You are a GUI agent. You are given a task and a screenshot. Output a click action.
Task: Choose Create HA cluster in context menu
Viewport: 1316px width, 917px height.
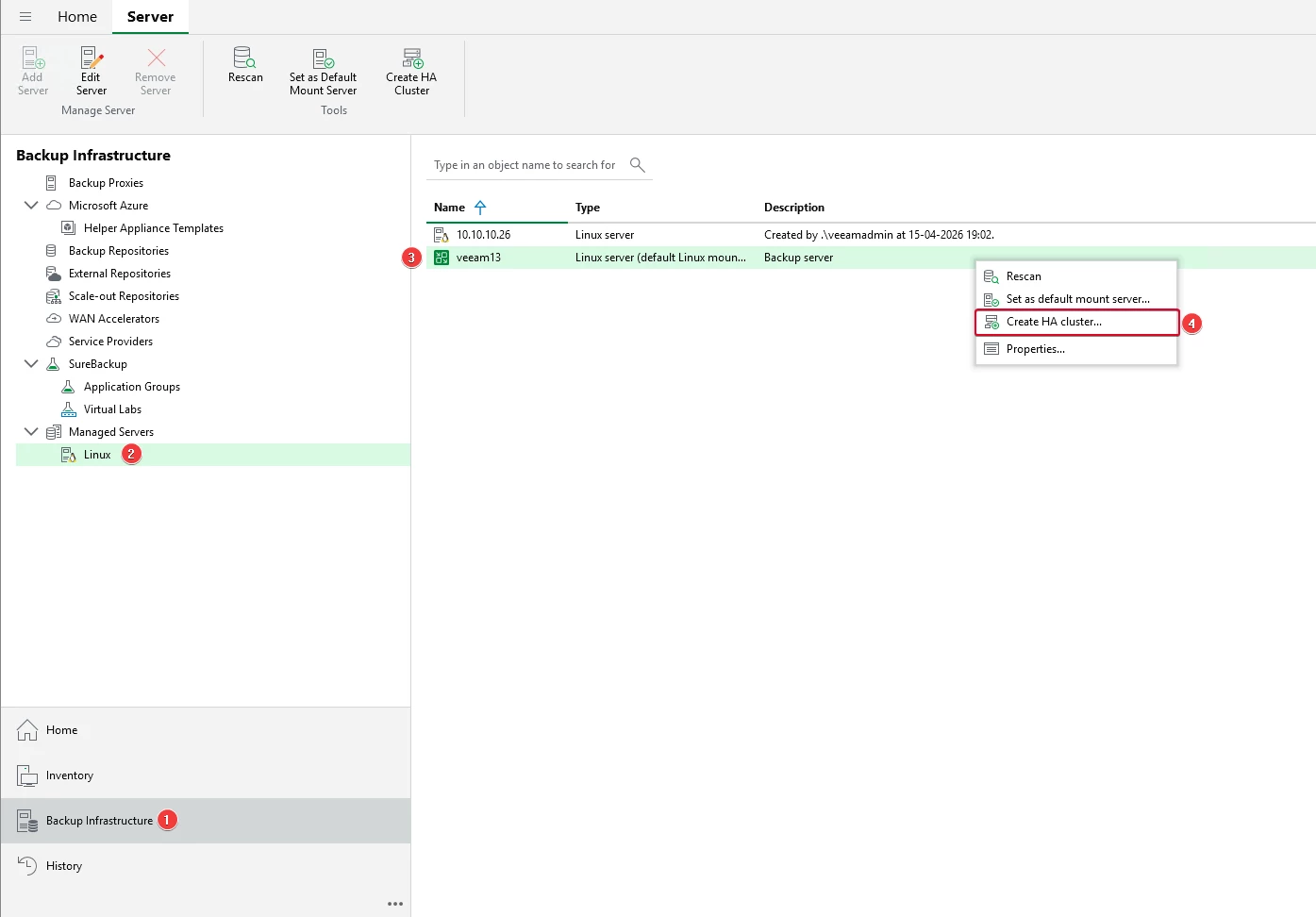pyautogui.click(x=1076, y=322)
